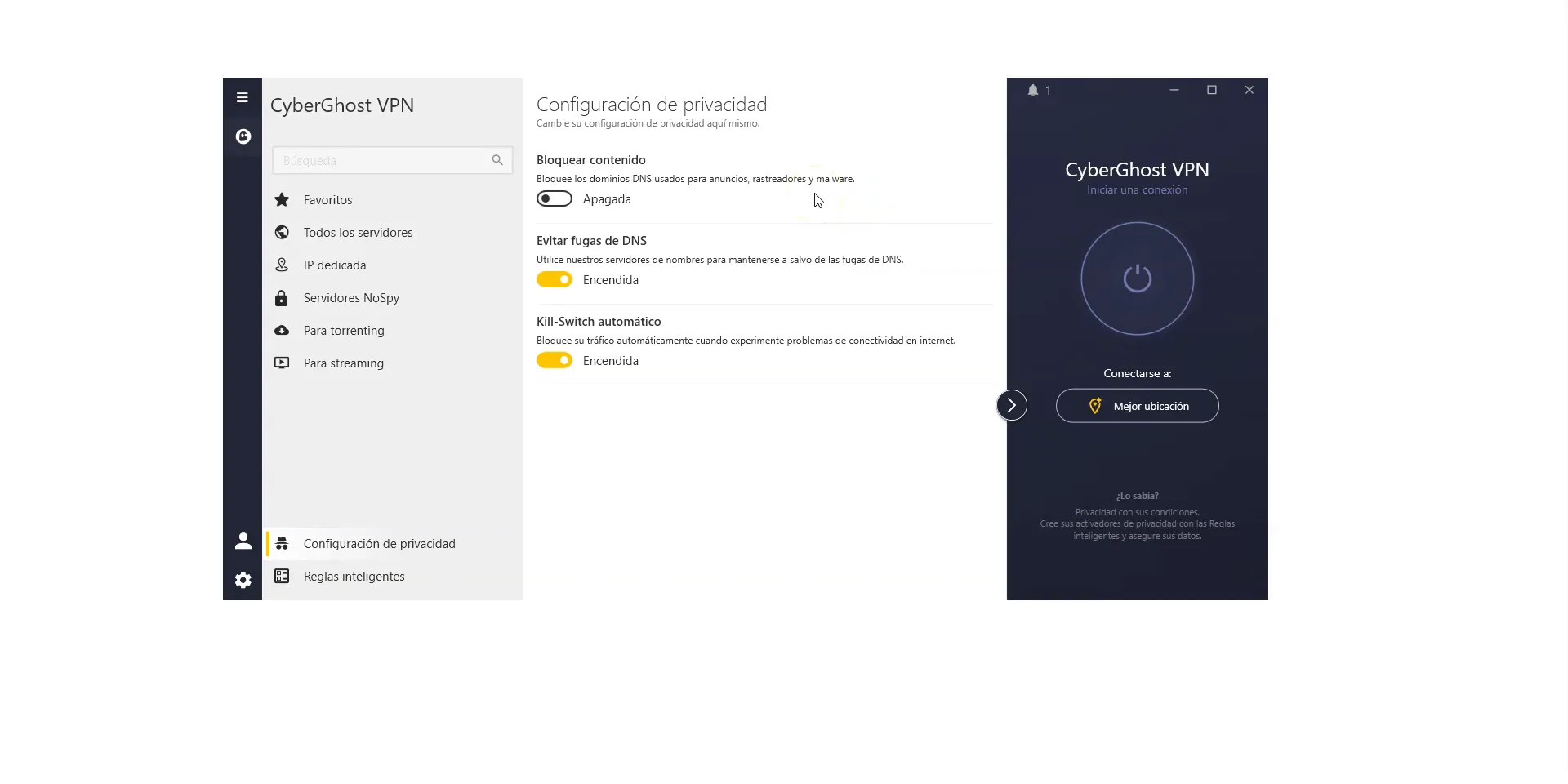Turn off the Kill-Switch automático toggle

555,360
